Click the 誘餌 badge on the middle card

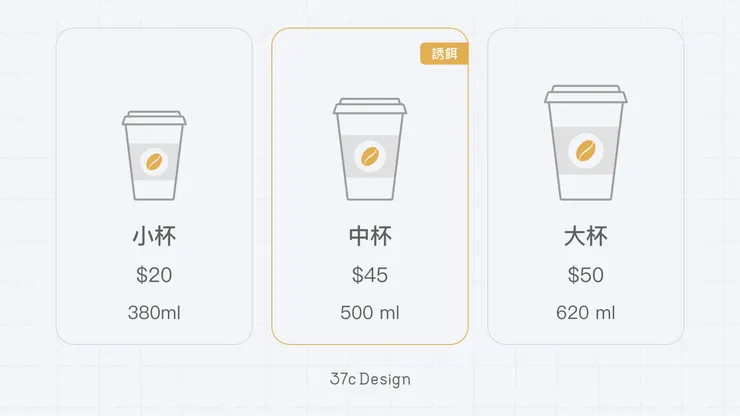[444, 54]
